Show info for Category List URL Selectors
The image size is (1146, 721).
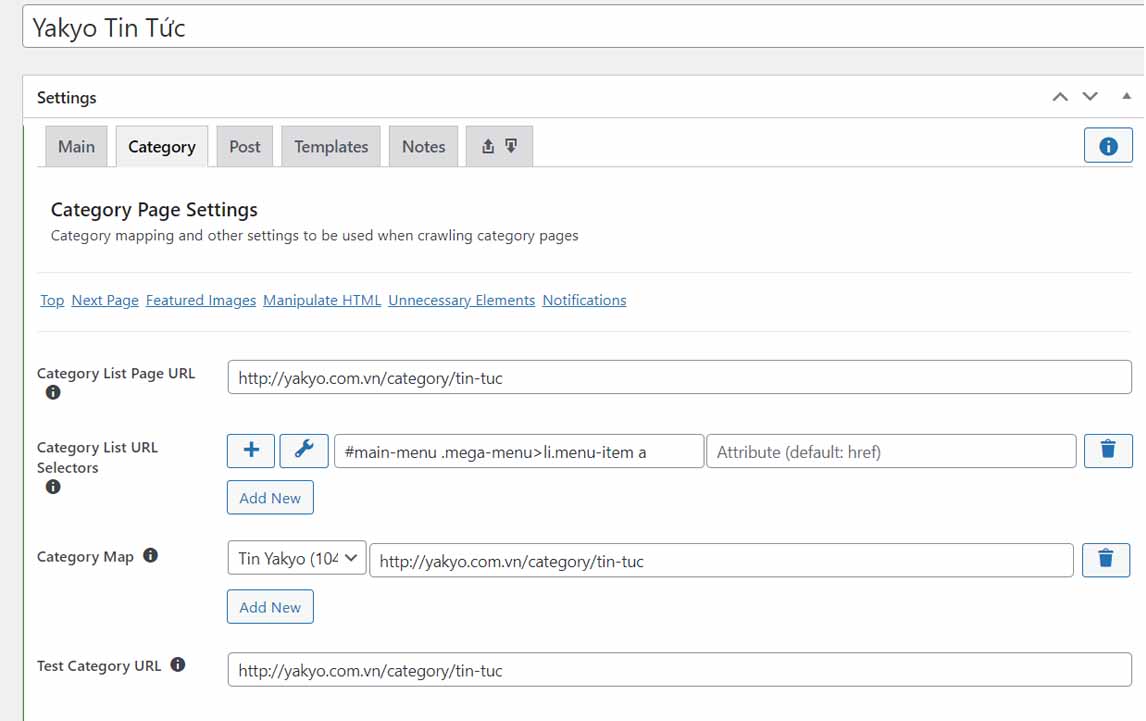[x=53, y=487]
